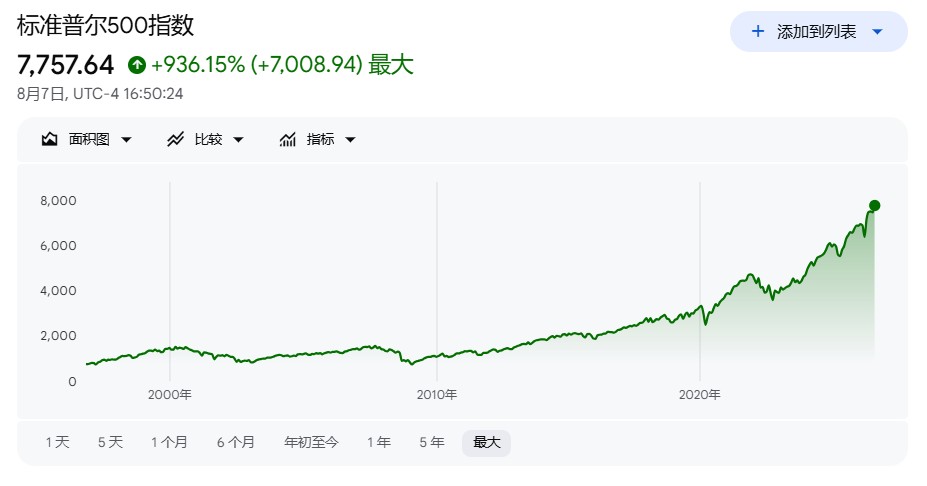Choose the 6 个月 time range
Viewport: 927px width, 486px height.
[235, 442]
